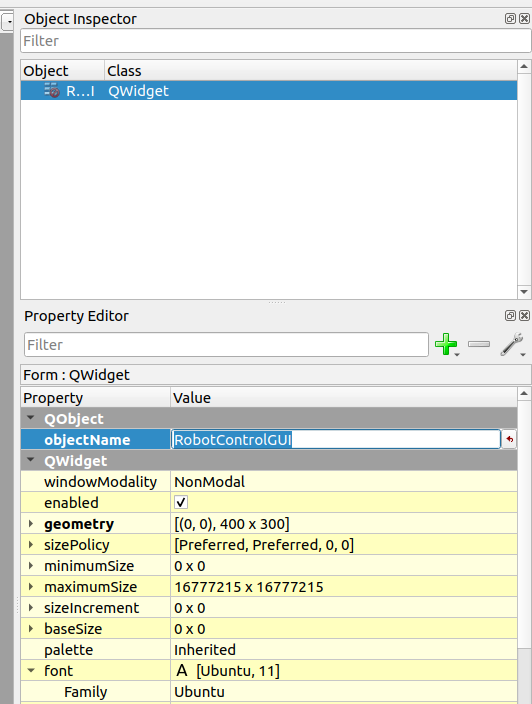Expand the geometry property
The image size is (532, 704).
click(x=31, y=524)
